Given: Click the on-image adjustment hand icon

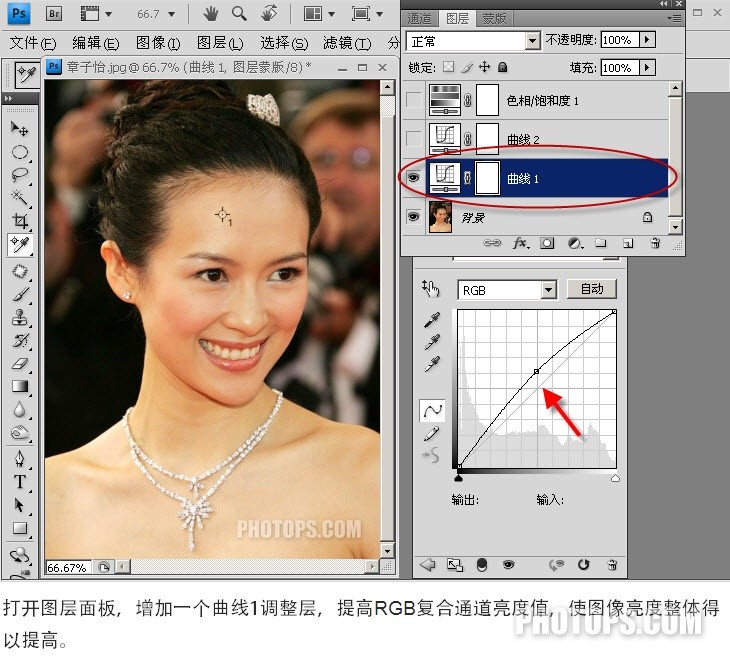Looking at the screenshot, I should [431, 289].
